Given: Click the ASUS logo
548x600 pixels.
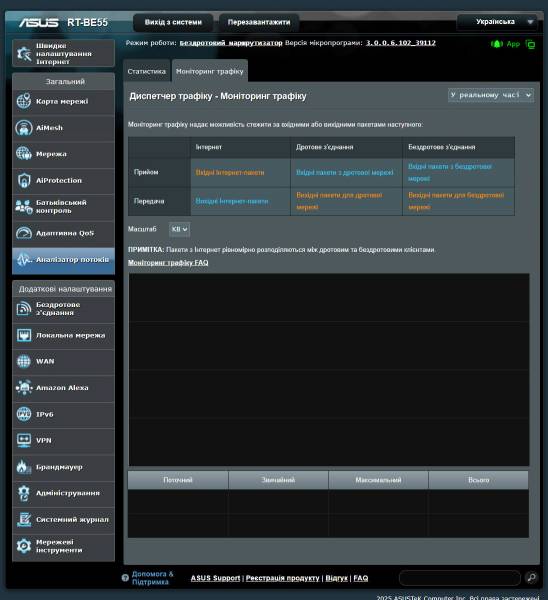Looking at the screenshot, I should click(x=39, y=23).
